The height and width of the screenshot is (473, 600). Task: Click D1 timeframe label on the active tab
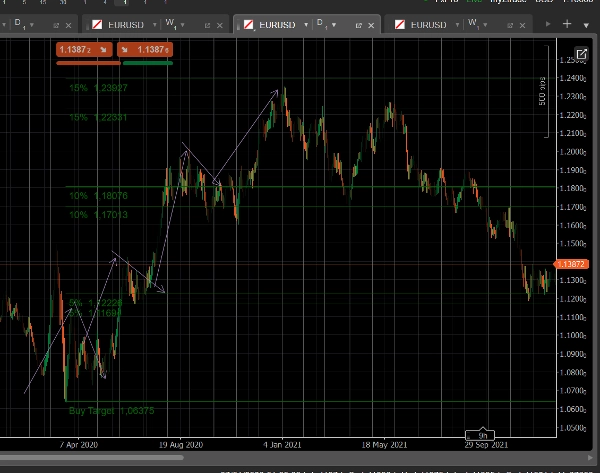[x=321, y=24]
